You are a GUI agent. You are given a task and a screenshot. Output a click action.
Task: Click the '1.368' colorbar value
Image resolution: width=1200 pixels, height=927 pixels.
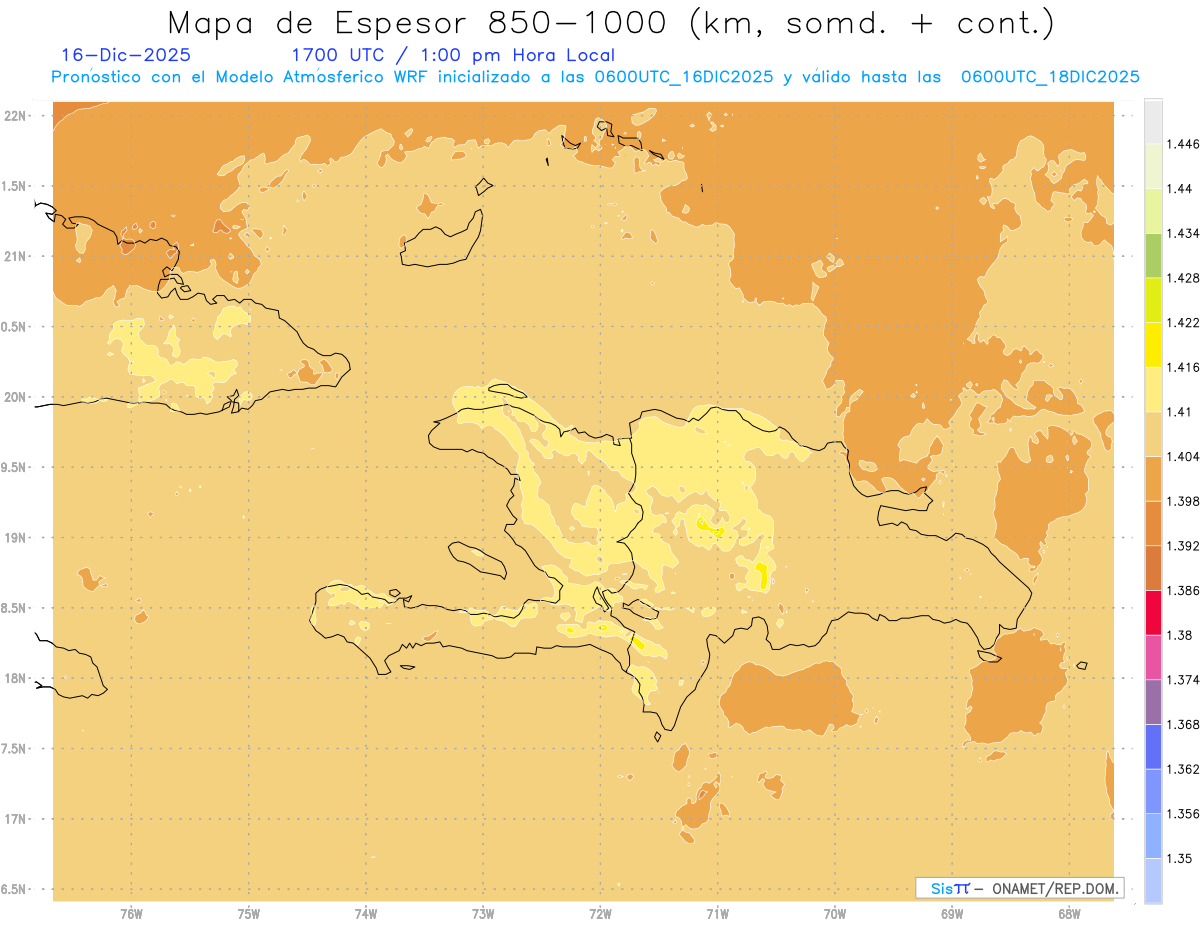click(x=1184, y=724)
